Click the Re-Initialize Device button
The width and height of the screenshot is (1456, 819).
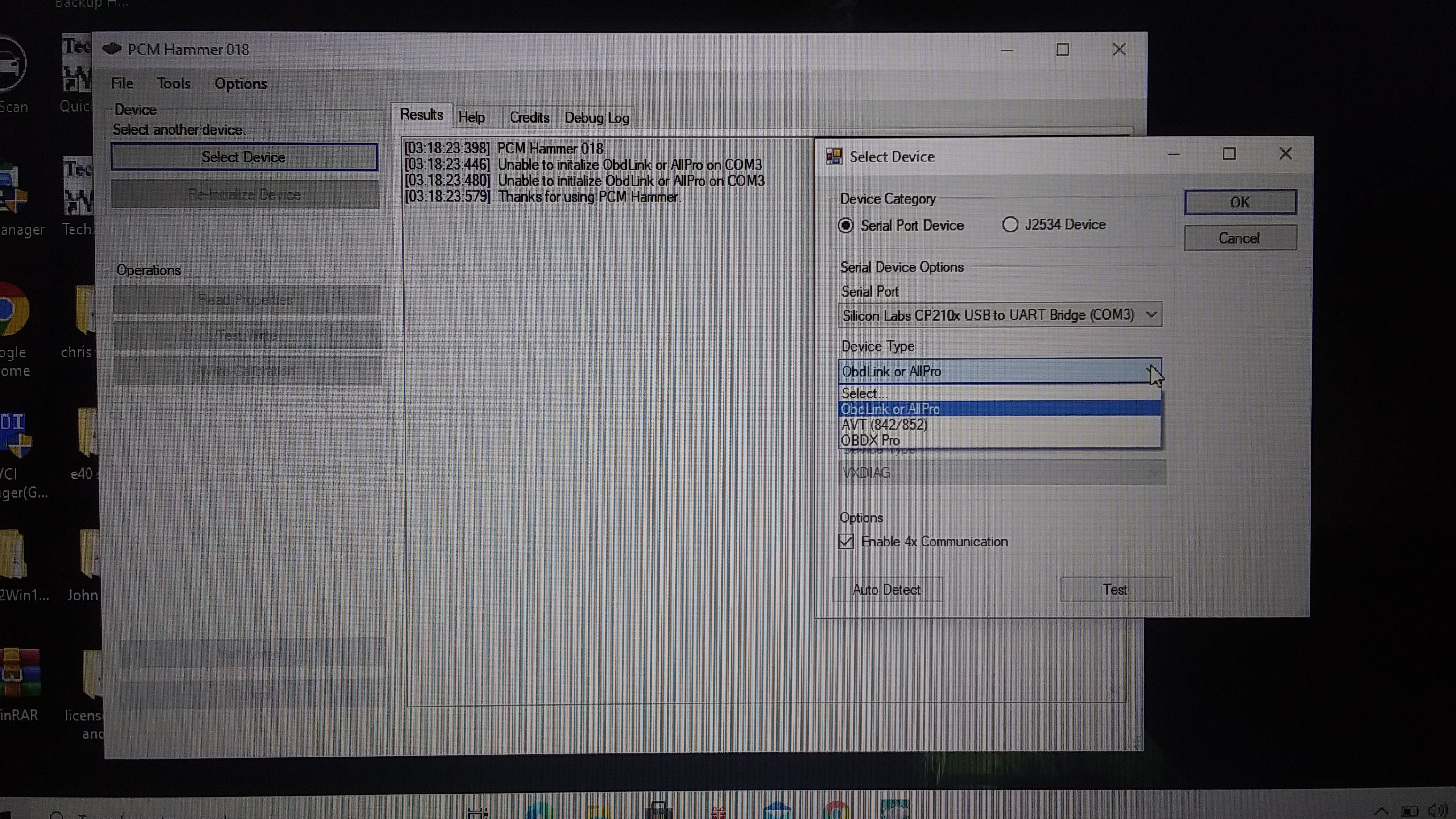tap(245, 194)
